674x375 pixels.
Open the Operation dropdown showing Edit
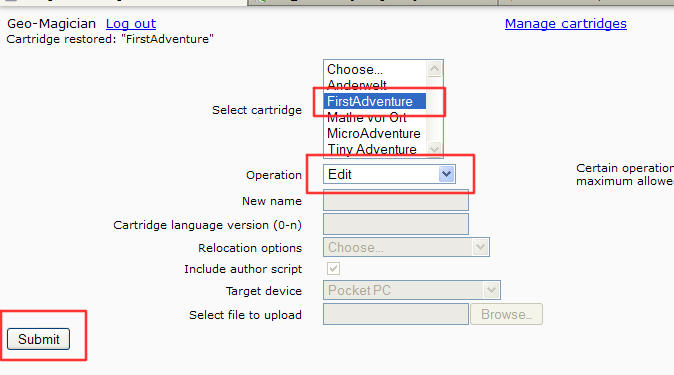click(389, 174)
